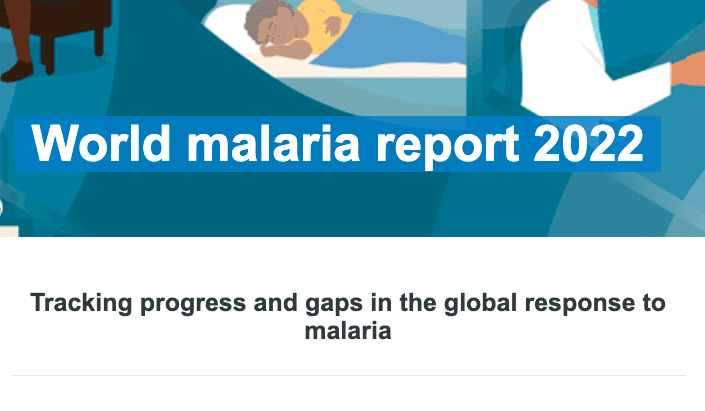Click the "World malaria report 2022" title banner

point(338,144)
